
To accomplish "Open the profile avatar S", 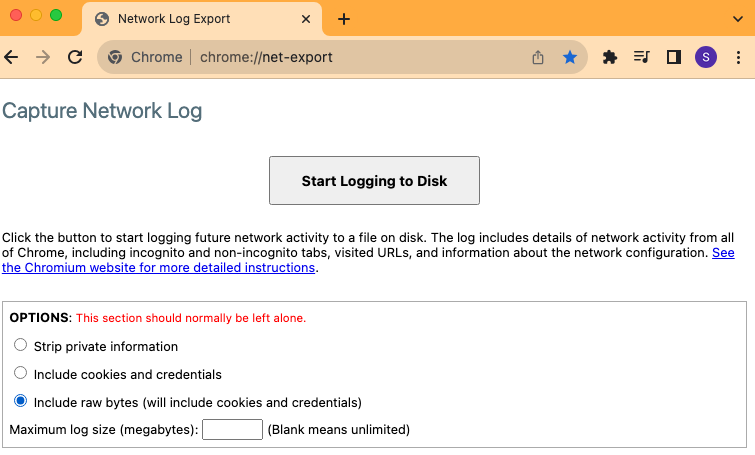I will pos(705,57).
